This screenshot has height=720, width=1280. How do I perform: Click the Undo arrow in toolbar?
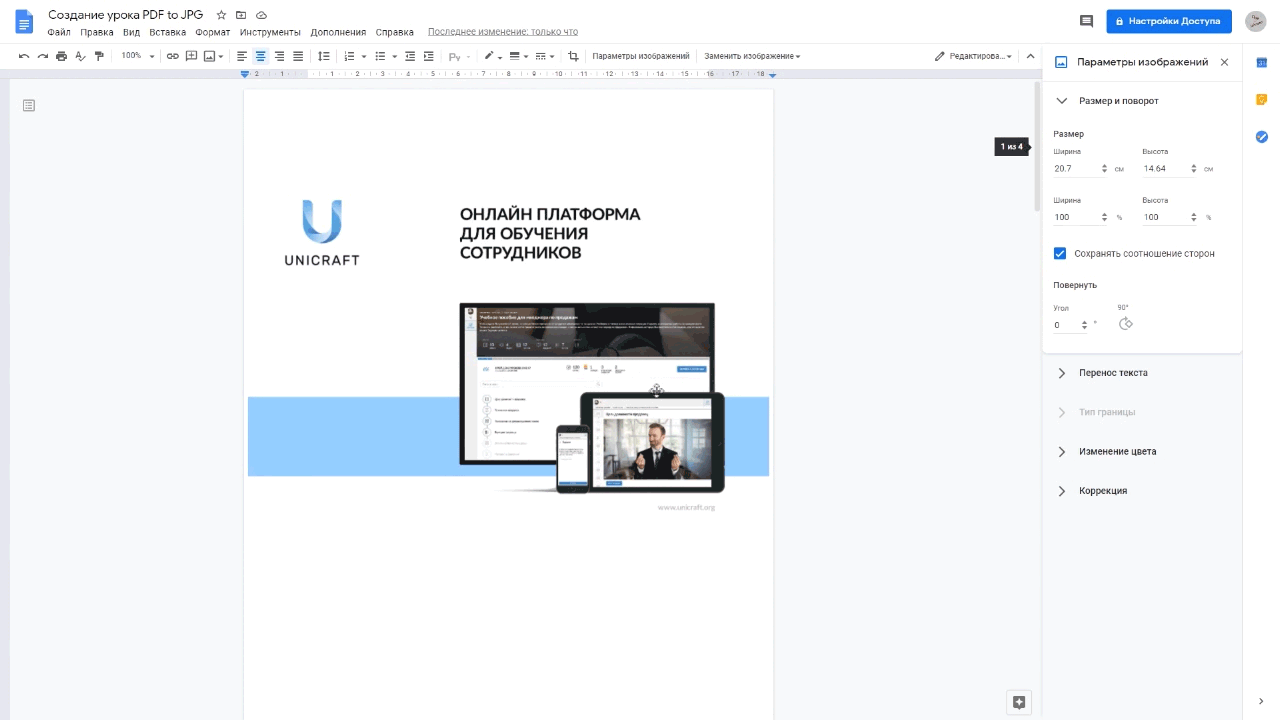[24, 56]
